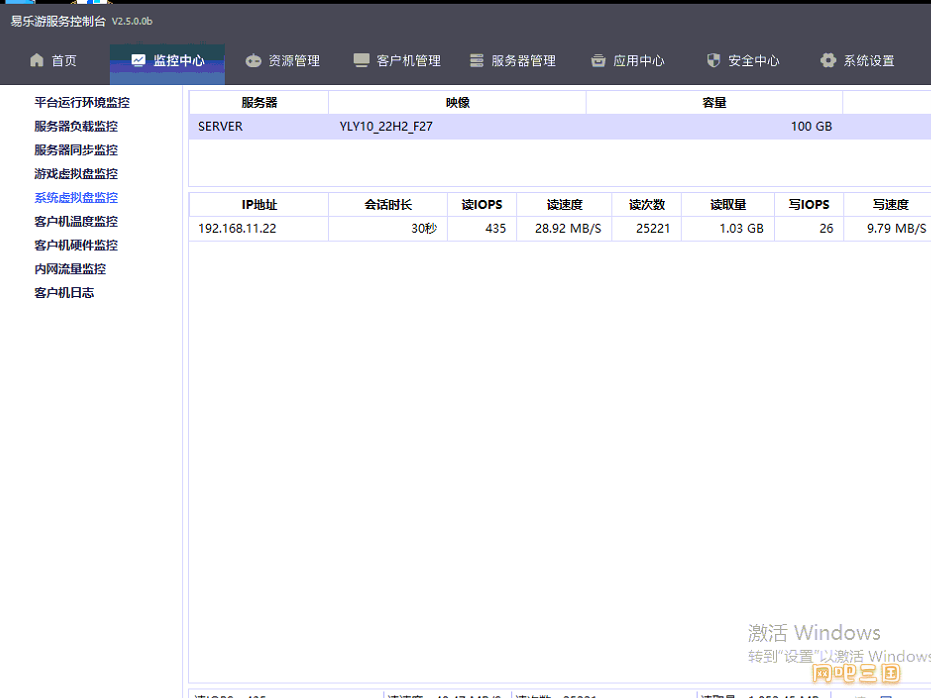Click the 读速度 column header
This screenshot has height=698, width=931.
(564, 205)
